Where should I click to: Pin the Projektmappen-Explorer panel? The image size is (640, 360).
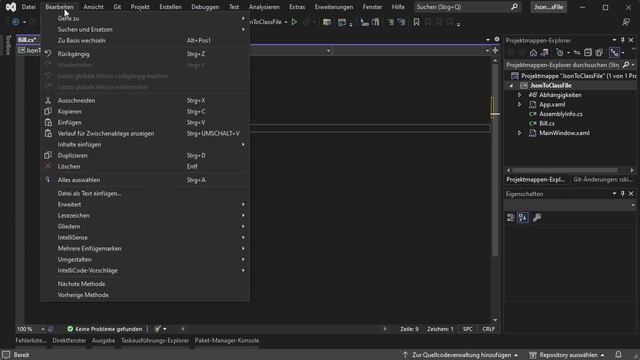623,40
